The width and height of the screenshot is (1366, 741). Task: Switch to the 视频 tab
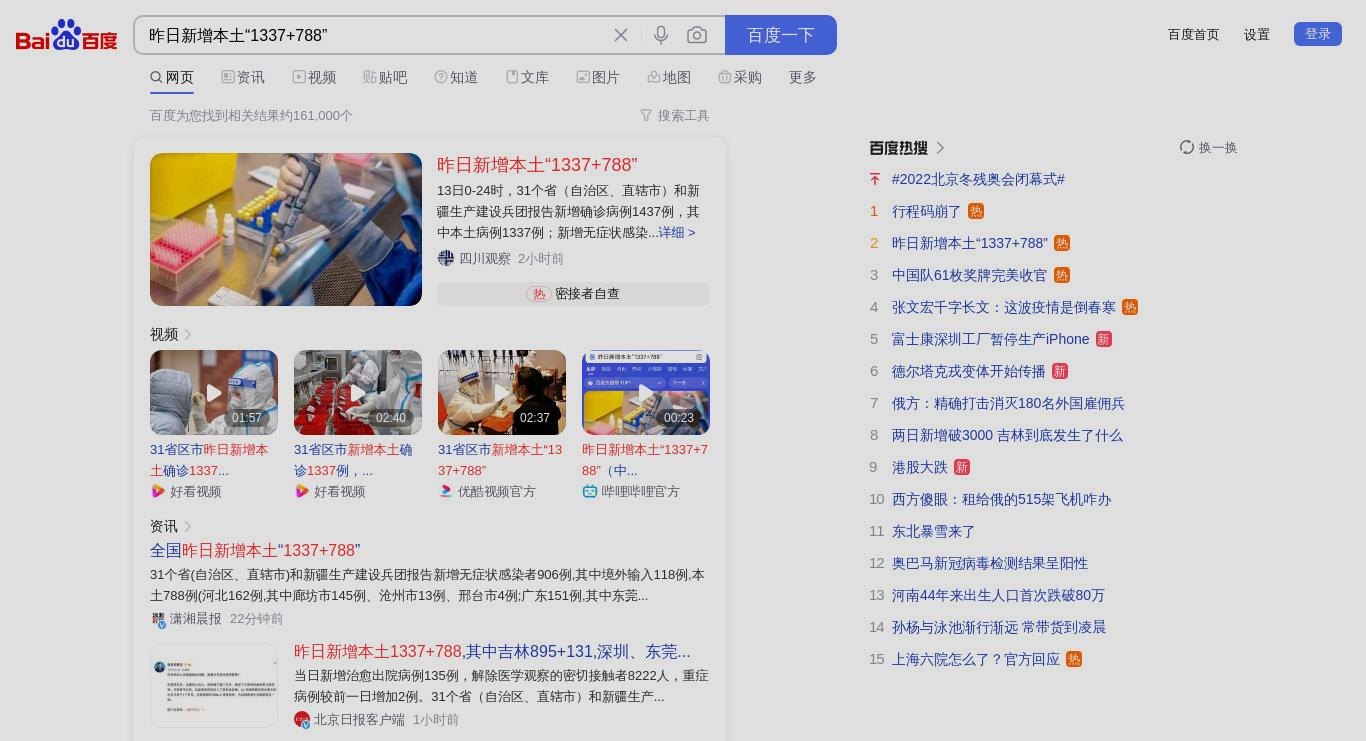(x=314, y=77)
